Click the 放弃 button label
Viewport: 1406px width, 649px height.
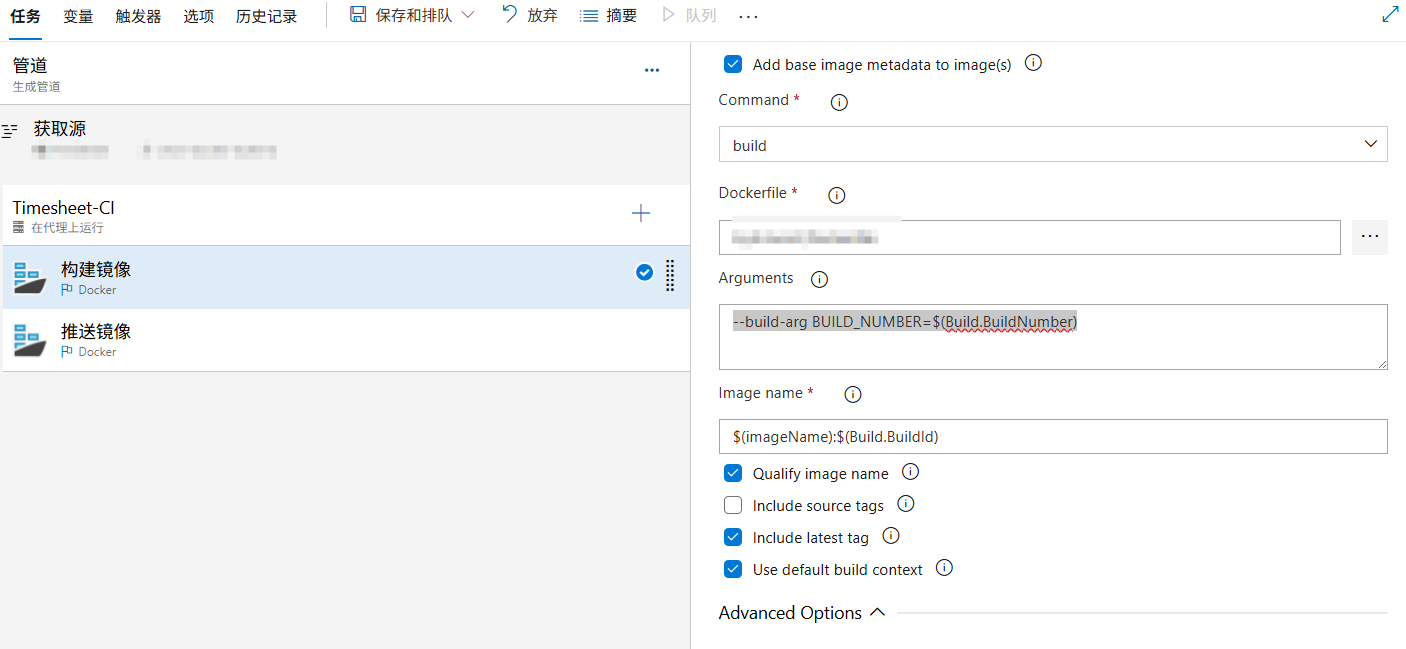[x=543, y=16]
